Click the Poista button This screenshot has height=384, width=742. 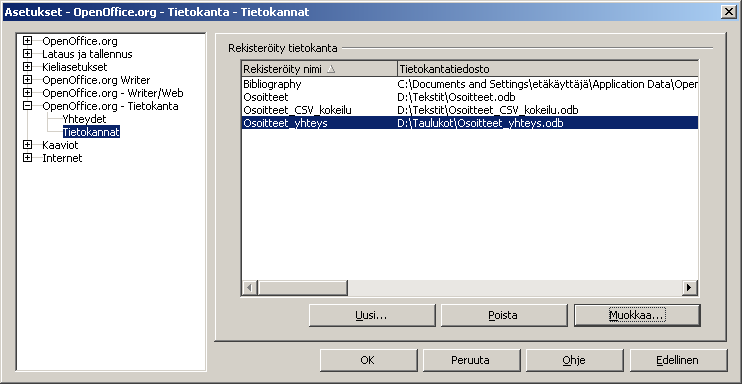coord(504,315)
